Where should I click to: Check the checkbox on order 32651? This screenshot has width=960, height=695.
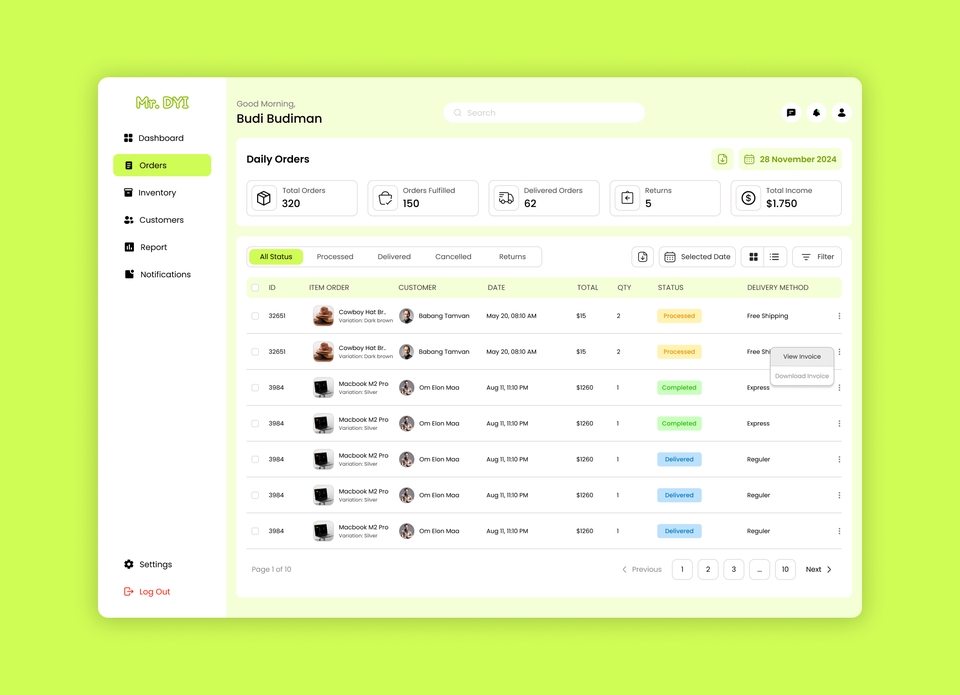pyautogui.click(x=255, y=315)
